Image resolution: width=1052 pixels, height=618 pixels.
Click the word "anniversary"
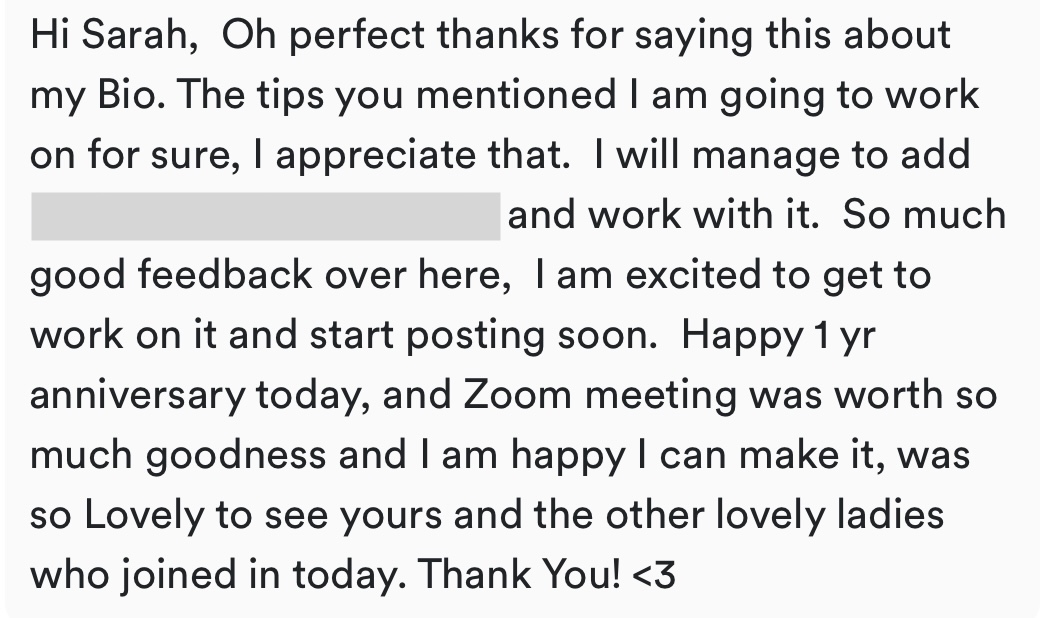[x=138, y=396]
